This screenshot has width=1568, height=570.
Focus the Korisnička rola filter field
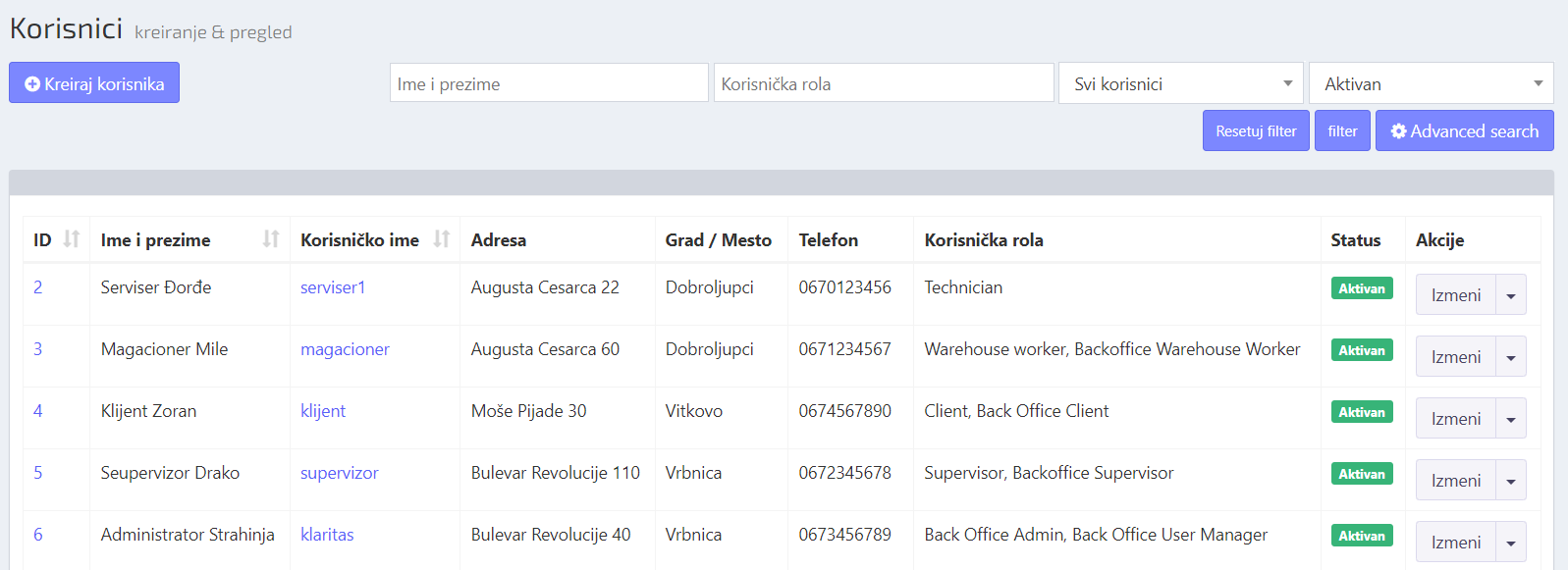pos(883,83)
